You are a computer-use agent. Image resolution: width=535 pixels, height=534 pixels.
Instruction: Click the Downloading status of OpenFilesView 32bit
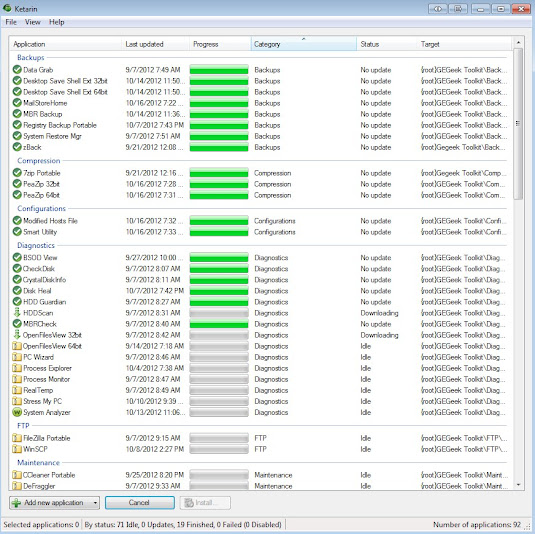tap(379, 335)
